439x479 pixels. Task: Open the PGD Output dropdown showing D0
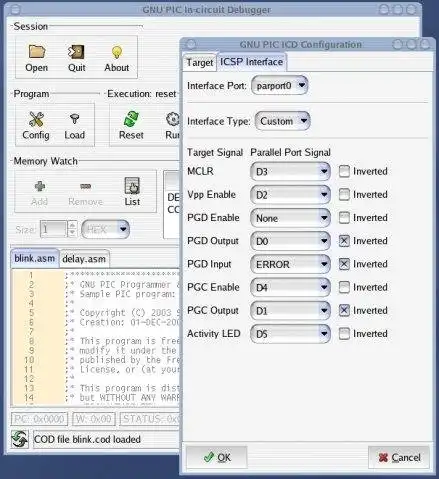coord(290,241)
